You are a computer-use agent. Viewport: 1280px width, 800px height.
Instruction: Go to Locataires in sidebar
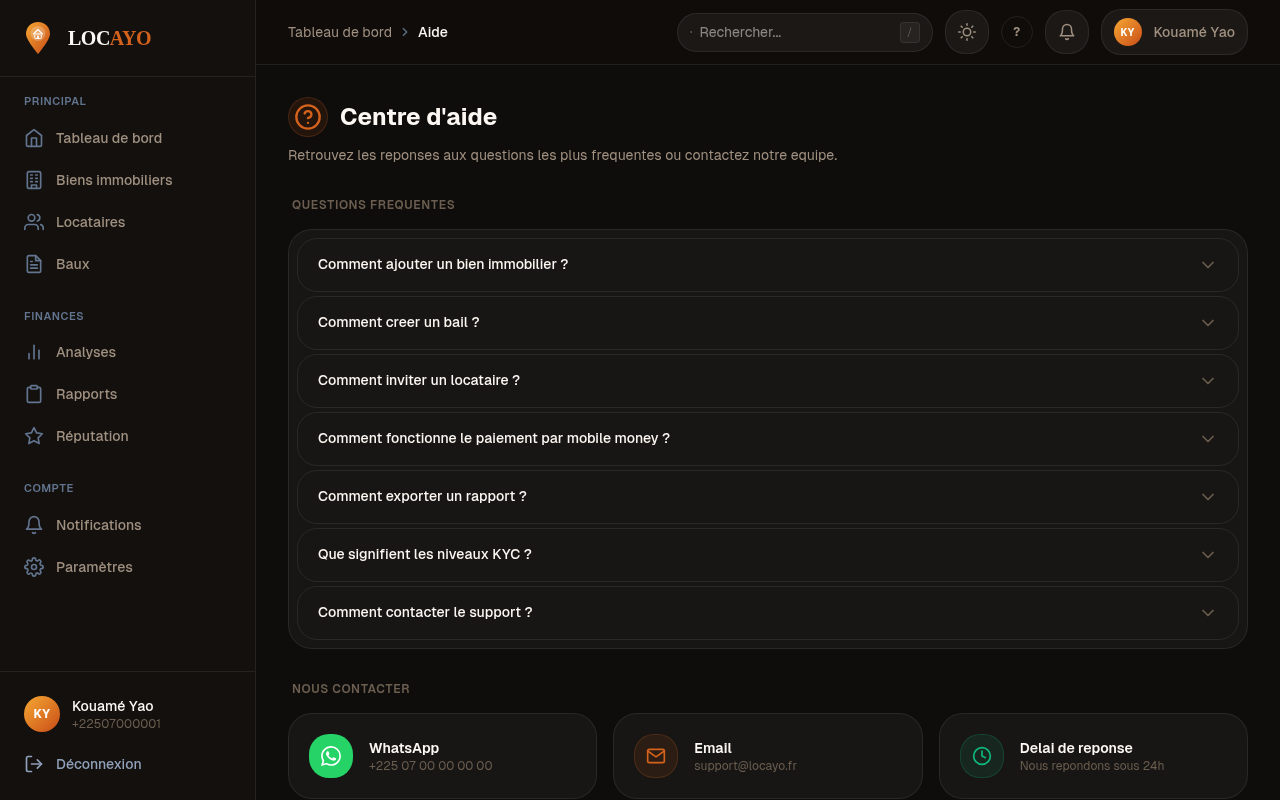click(x=90, y=222)
